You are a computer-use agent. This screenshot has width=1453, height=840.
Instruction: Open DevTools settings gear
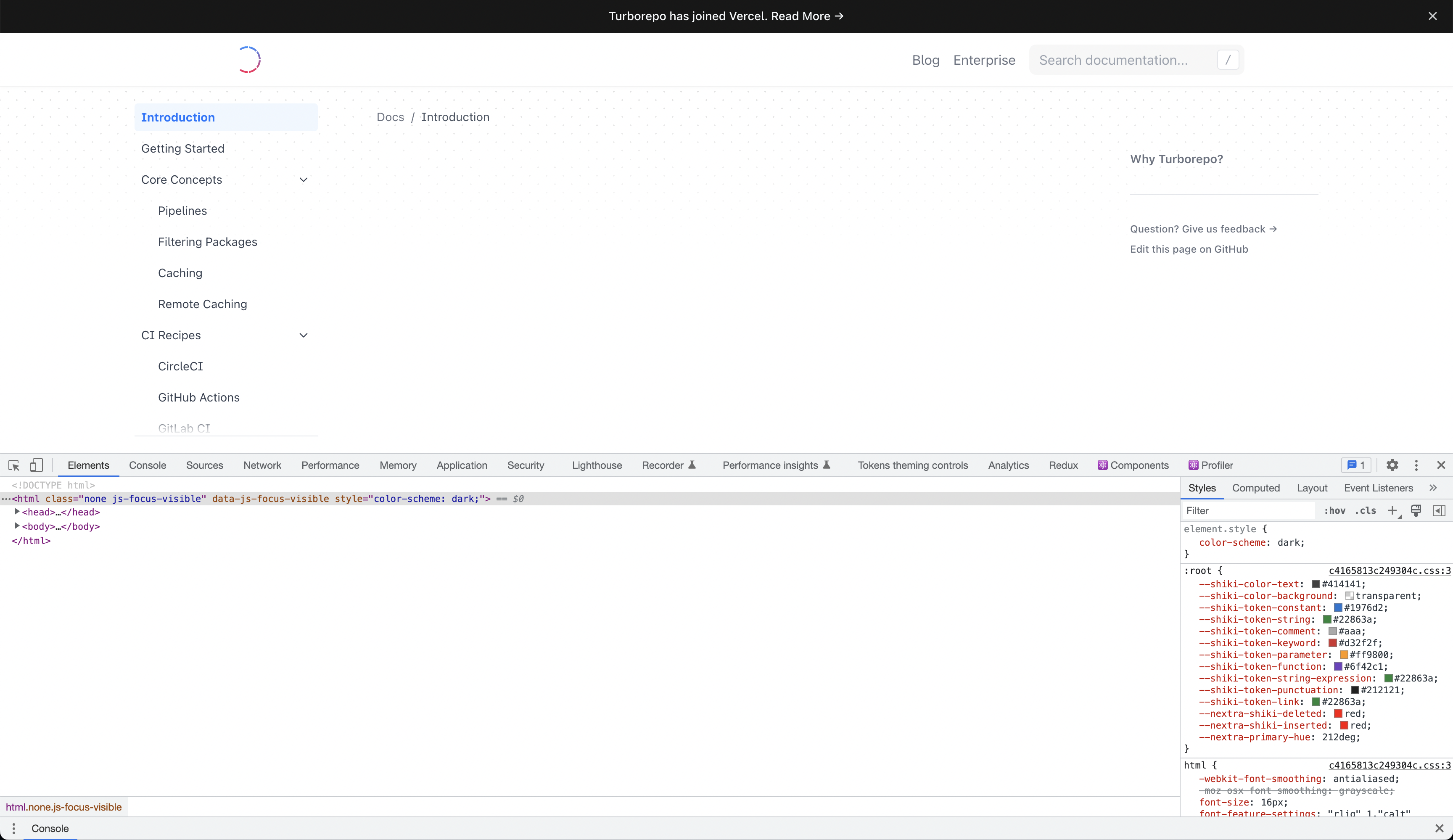[x=1392, y=465]
